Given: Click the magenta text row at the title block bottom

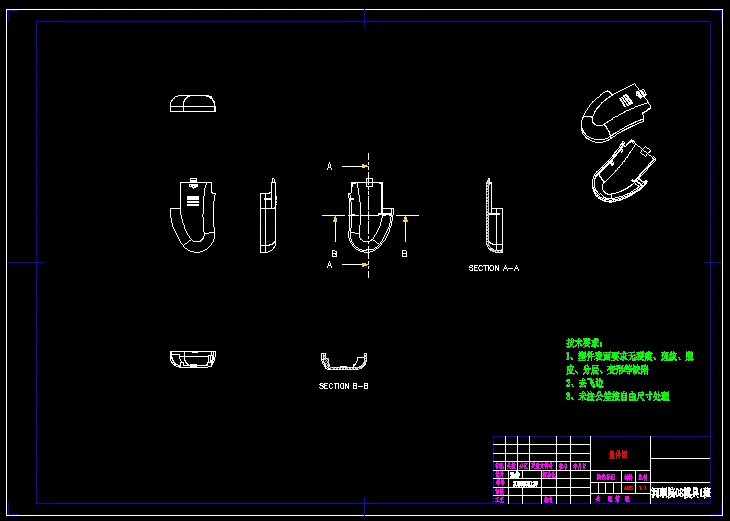Looking at the screenshot, I should (613, 499).
